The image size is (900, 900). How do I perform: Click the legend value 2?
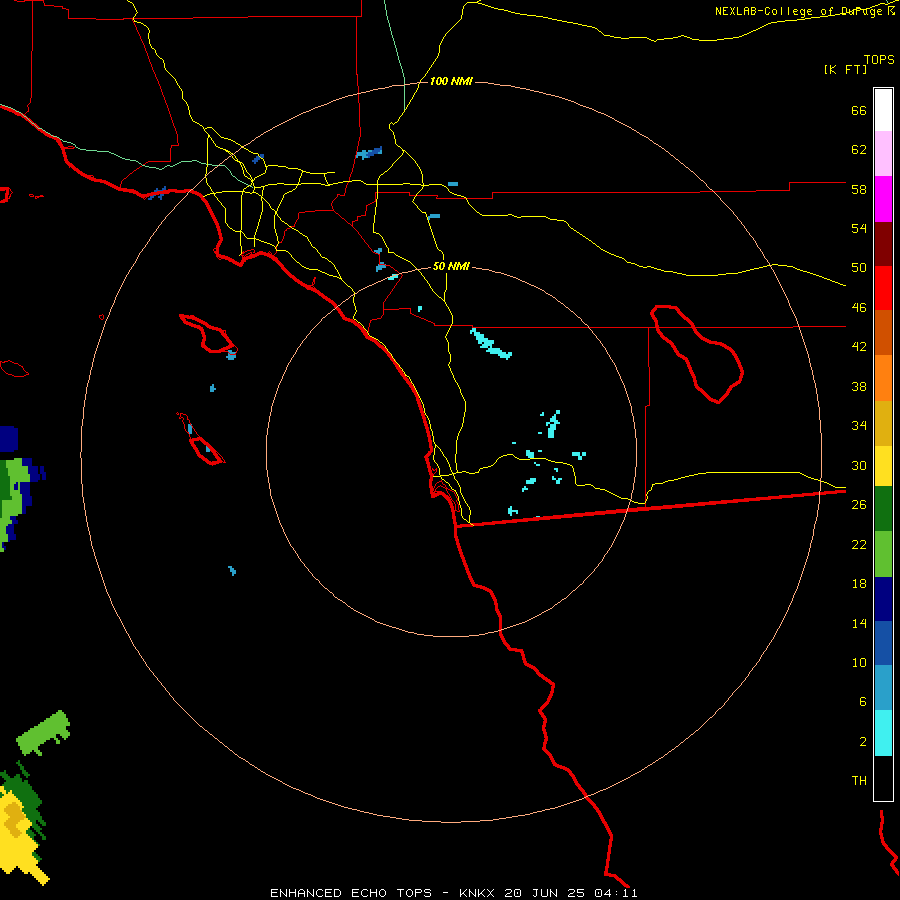(x=863, y=742)
